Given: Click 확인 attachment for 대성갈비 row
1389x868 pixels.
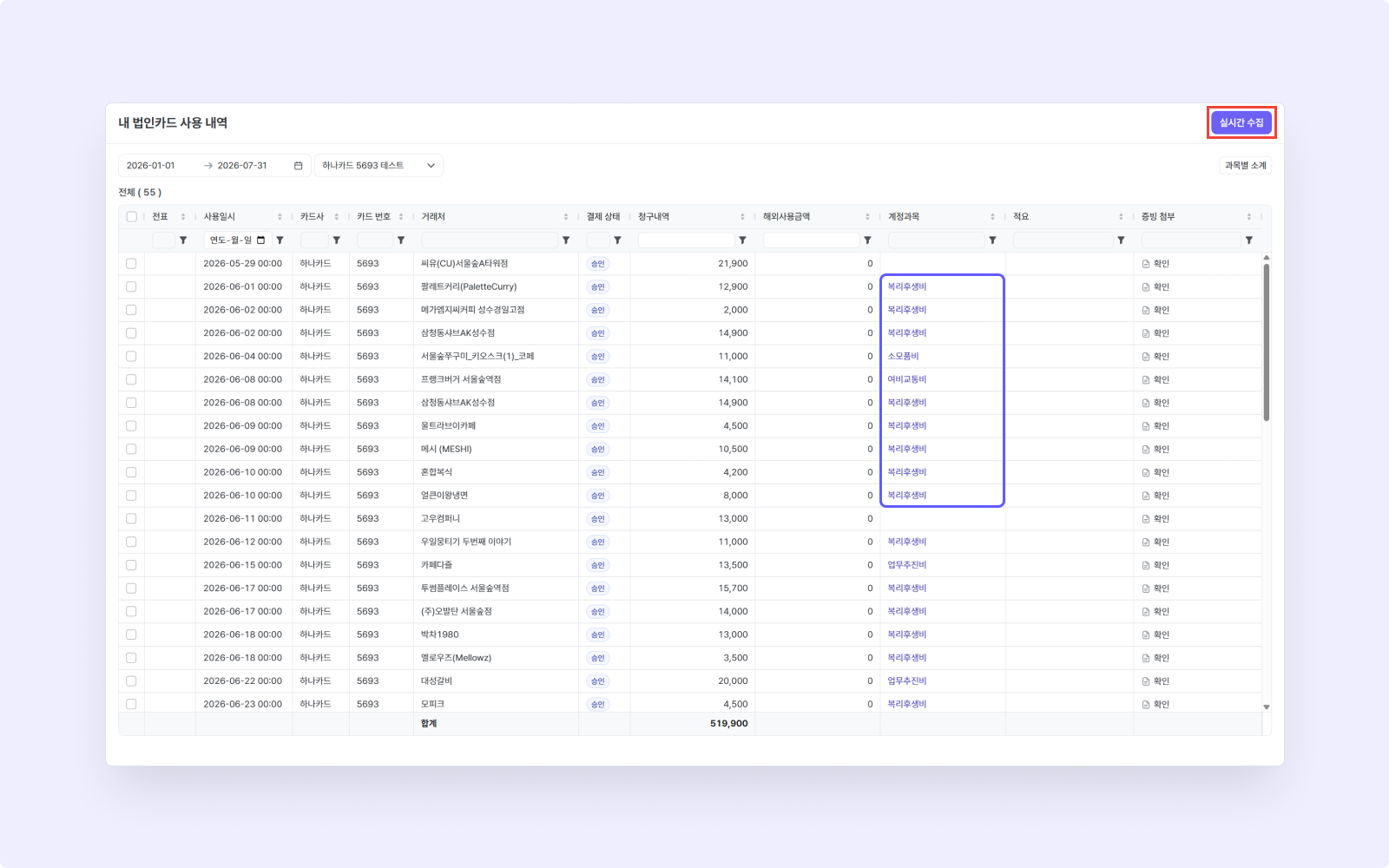Looking at the screenshot, I should (1156, 681).
